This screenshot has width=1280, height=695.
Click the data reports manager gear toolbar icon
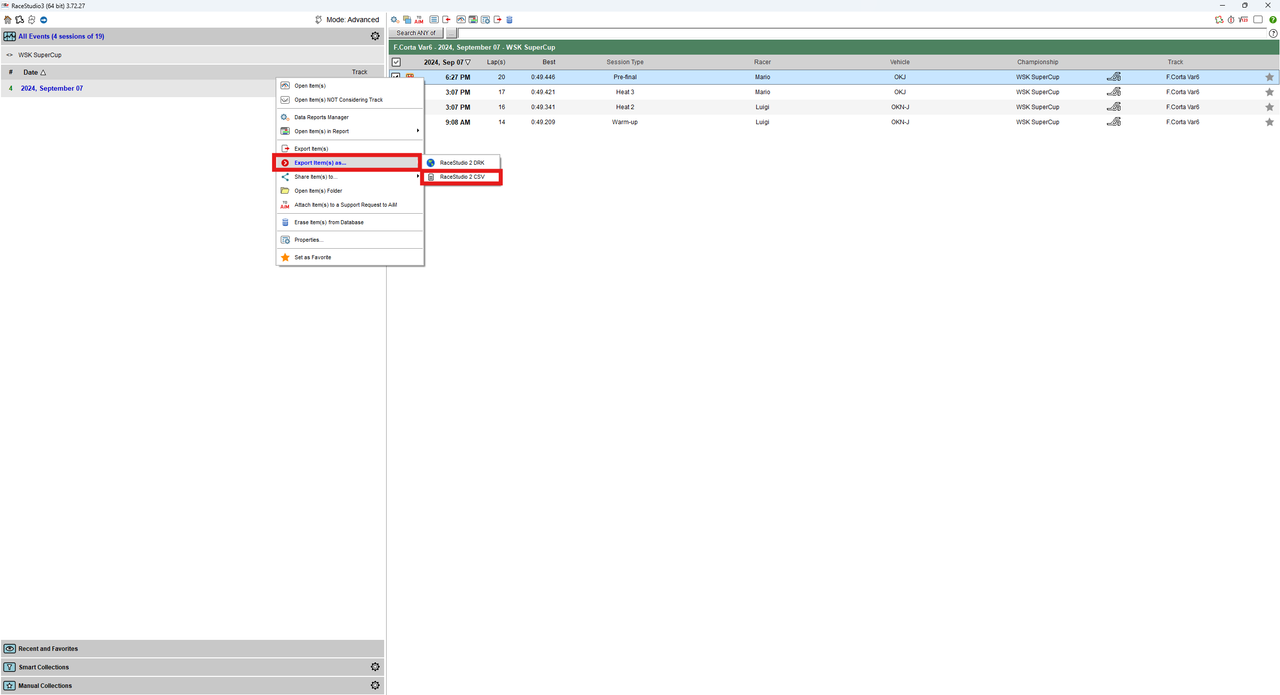click(395, 20)
